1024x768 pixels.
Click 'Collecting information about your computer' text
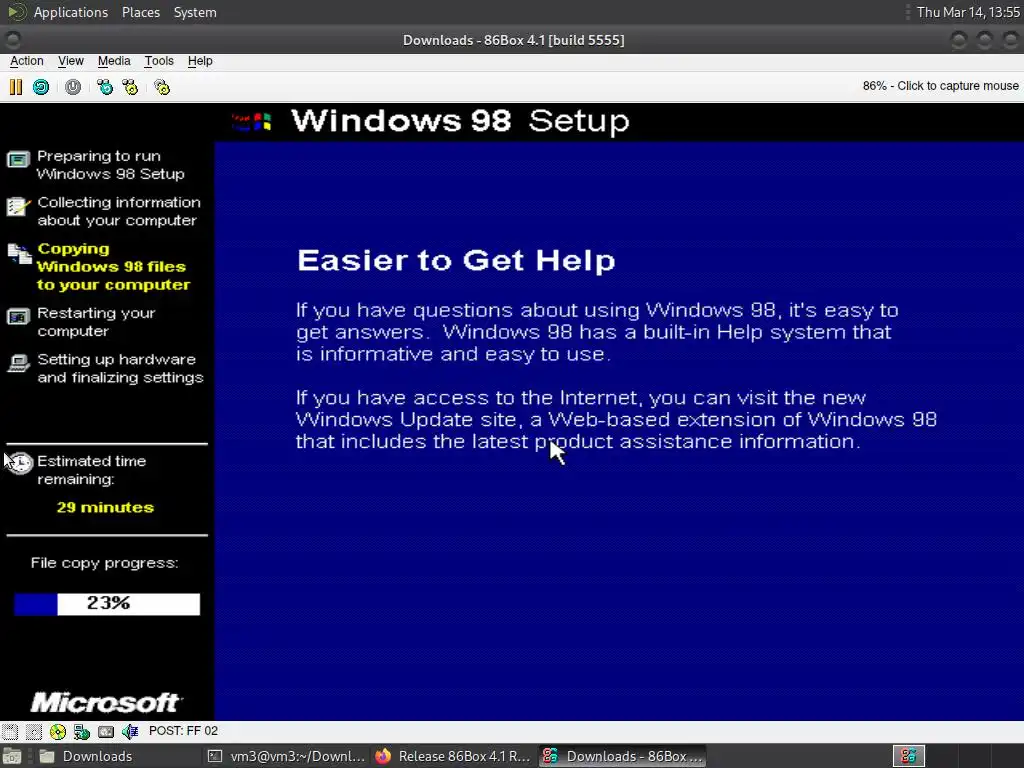click(x=119, y=211)
